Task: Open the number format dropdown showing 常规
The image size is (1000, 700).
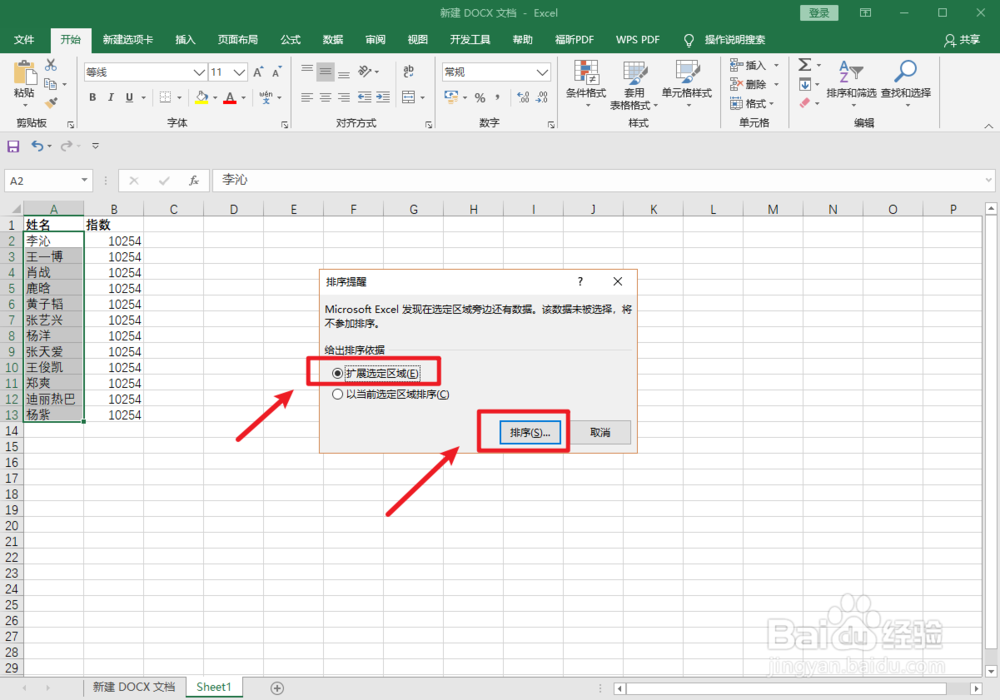Action: pos(496,71)
